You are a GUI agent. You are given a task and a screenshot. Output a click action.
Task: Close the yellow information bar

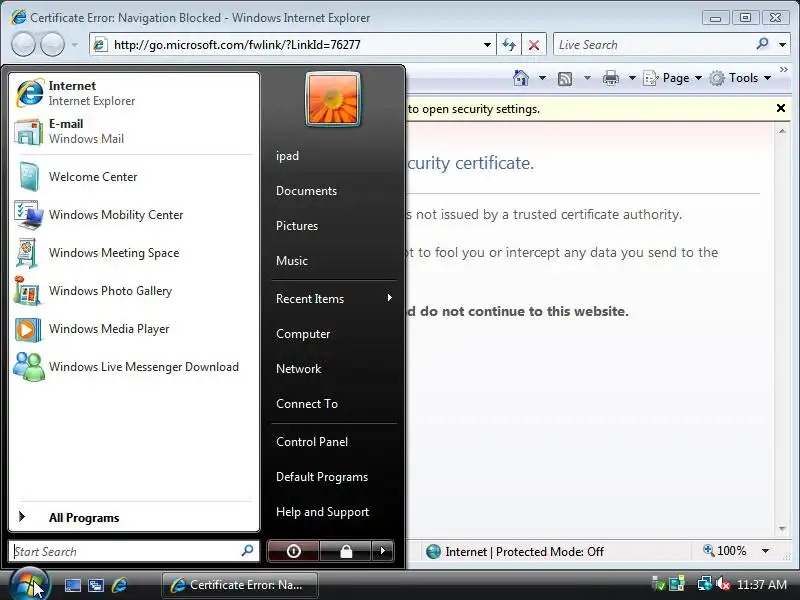pyautogui.click(x=781, y=108)
